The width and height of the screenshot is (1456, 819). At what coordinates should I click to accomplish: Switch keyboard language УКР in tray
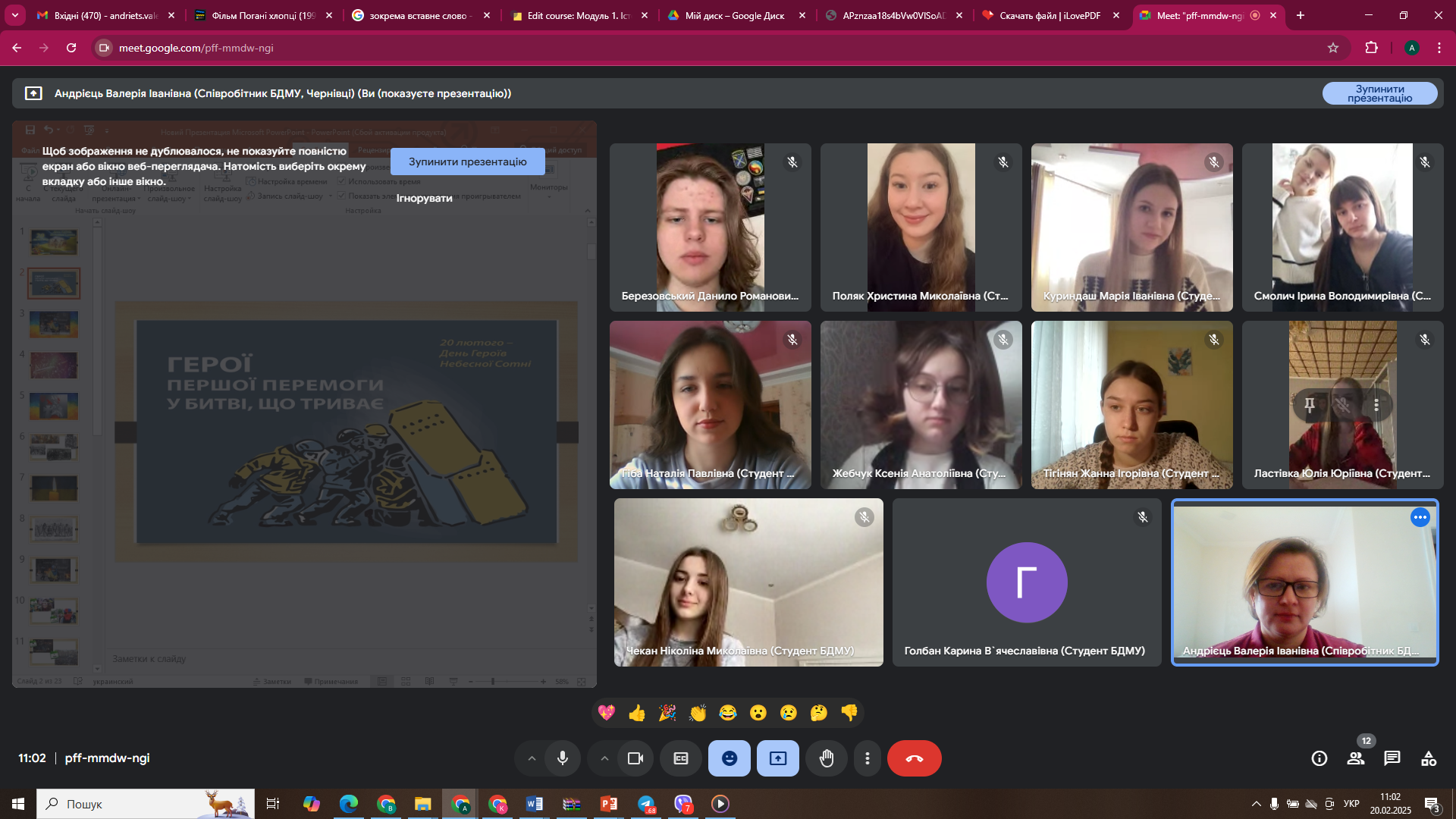pos(1351,804)
